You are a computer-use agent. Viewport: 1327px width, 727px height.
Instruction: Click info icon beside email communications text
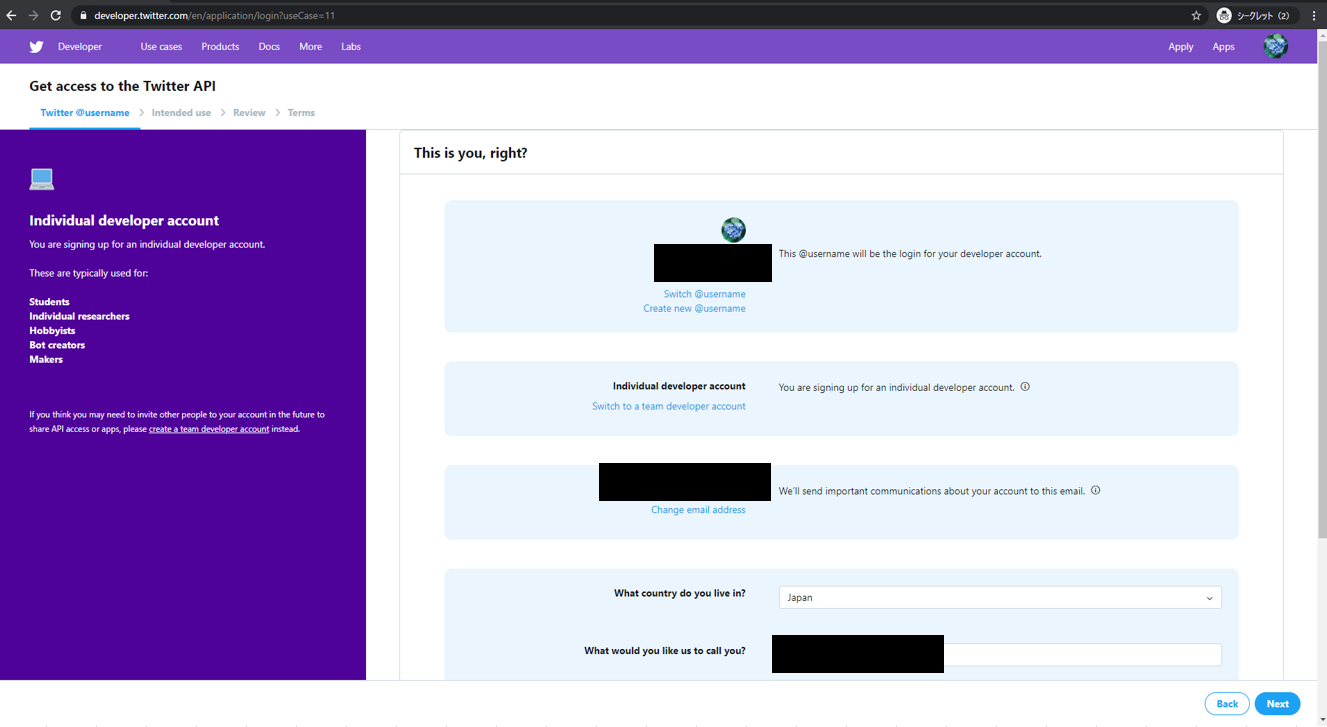pyautogui.click(x=1095, y=490)
